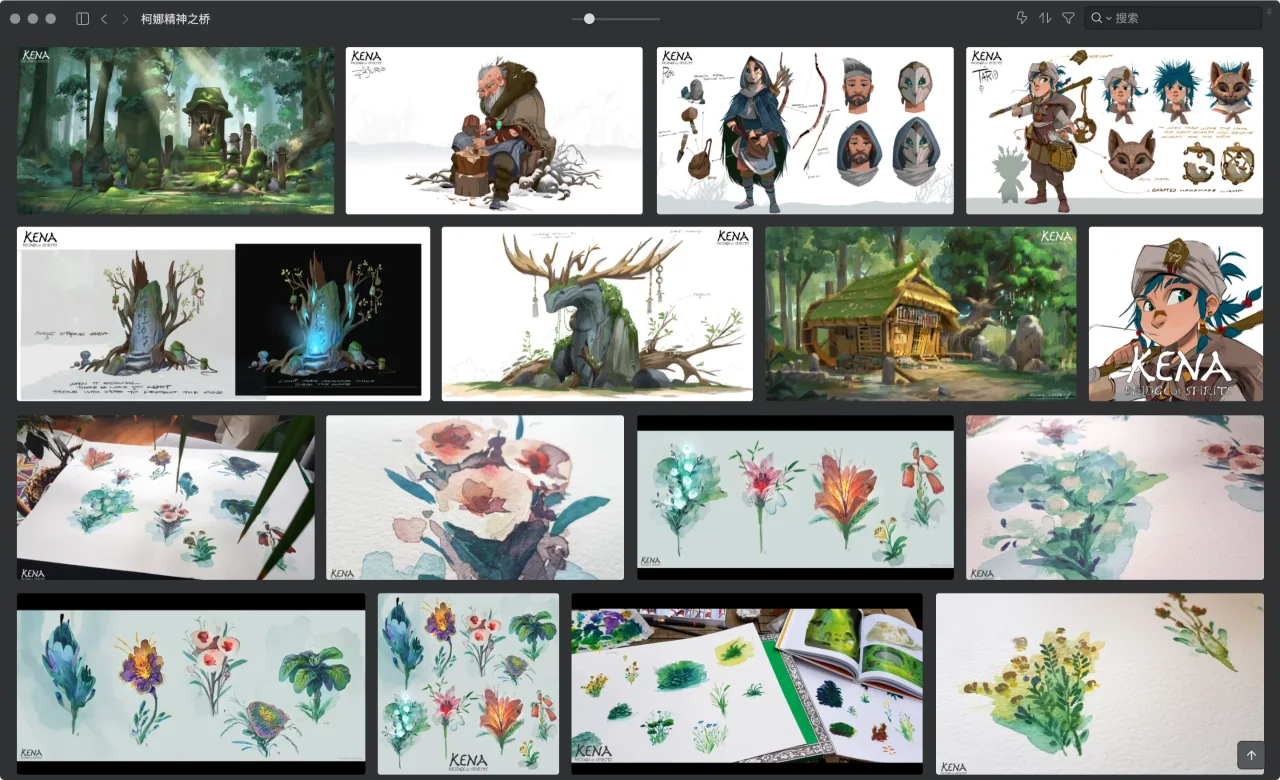This screenshot has height=780, width=1280.
Task: Open the forest shrine concept art thumbnail
Action: point(176,131)
